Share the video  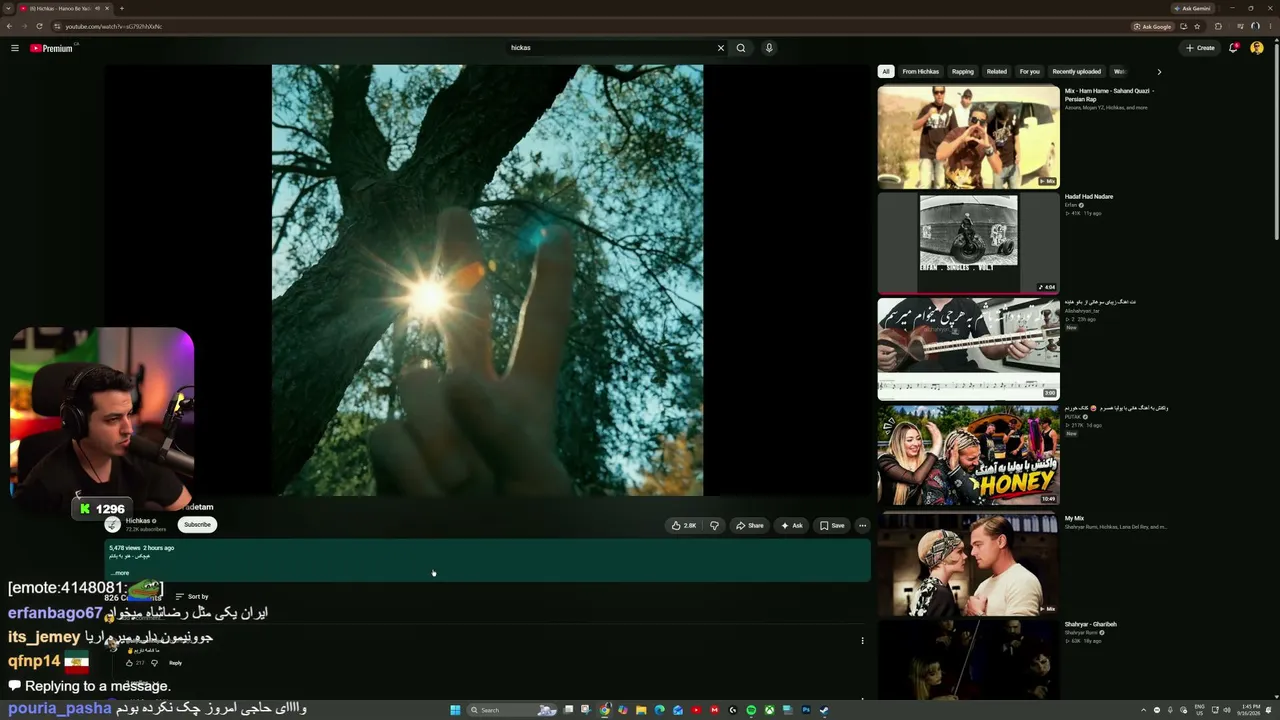point(749,525)
